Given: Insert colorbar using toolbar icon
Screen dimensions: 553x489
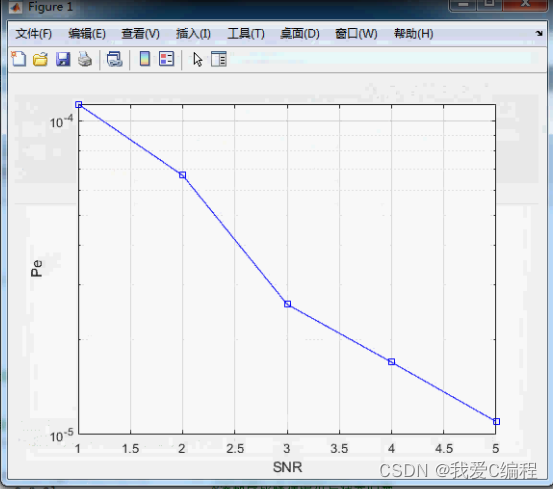Looking at the screenshot, I should click(x=145, y=59).
